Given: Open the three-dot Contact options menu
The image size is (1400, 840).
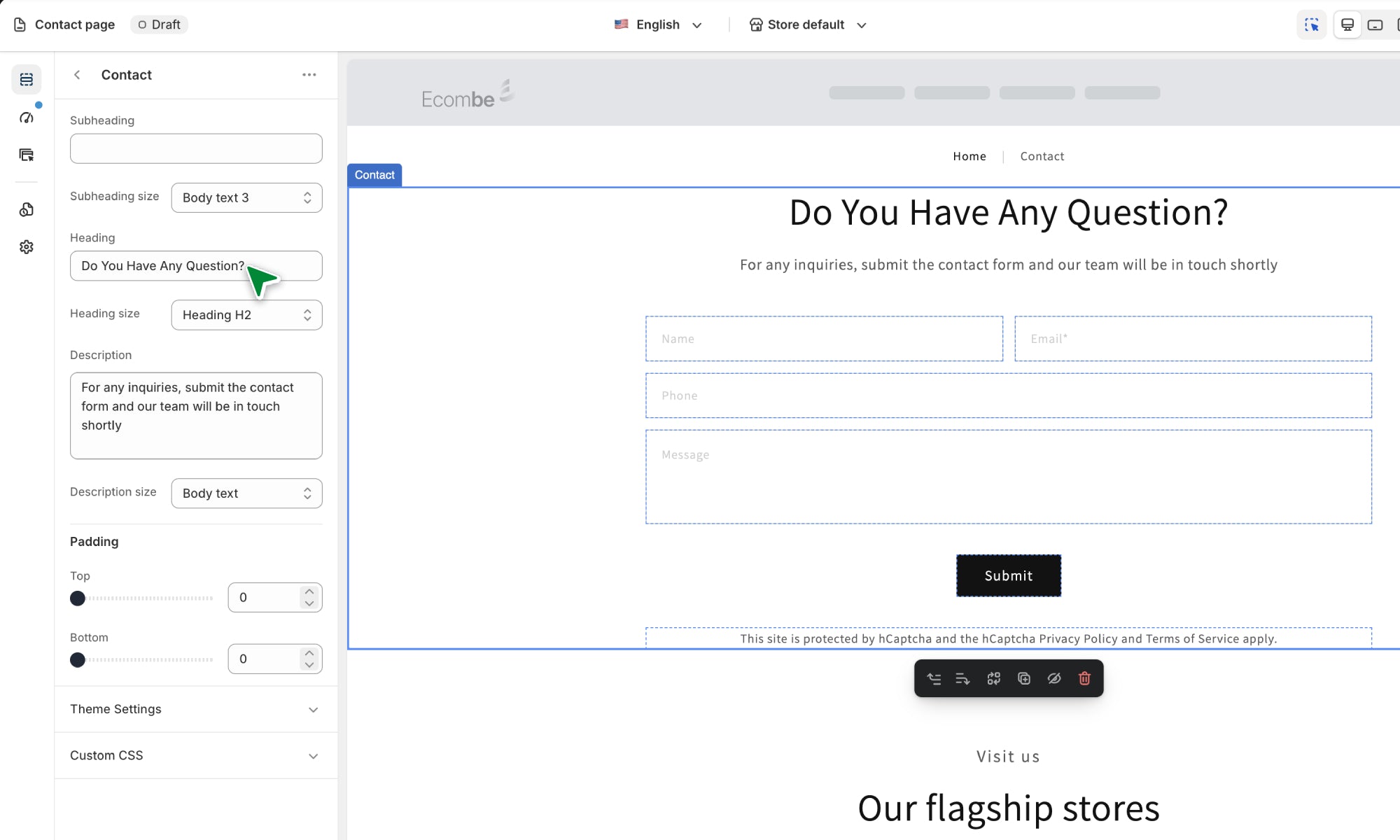Looking at the screenshot, I should pos(309,75).
